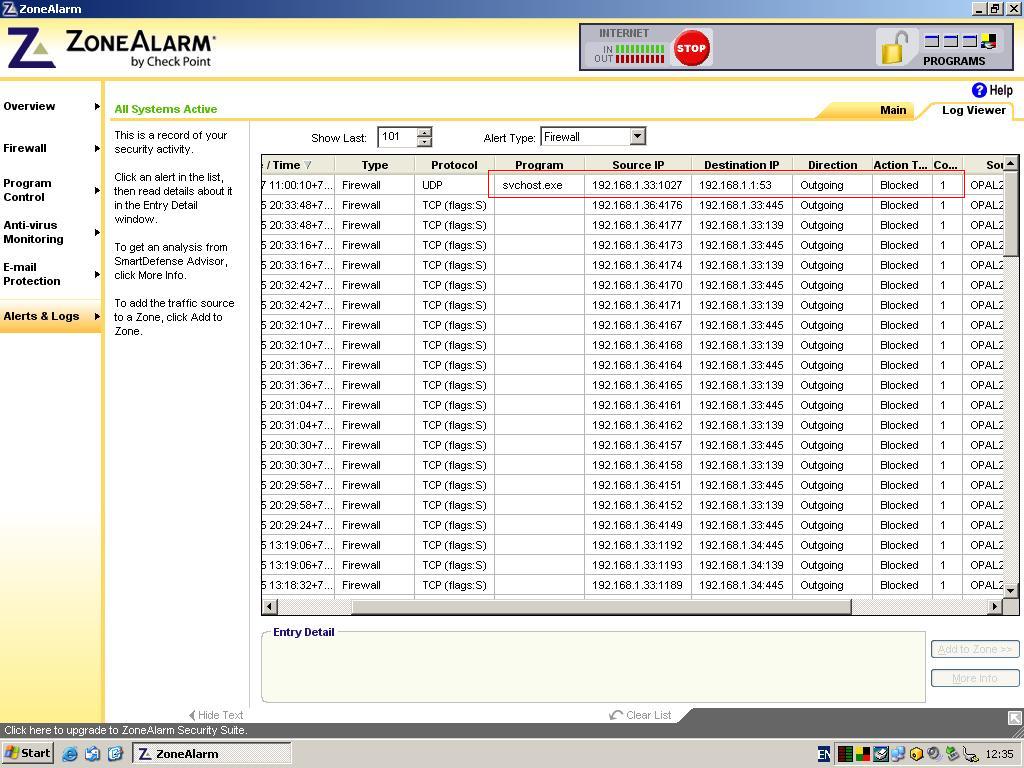Select the source IP 192.168.1.33:1027 cell
The height and width of the screenshot is (768, 1024).
[637, 185]
